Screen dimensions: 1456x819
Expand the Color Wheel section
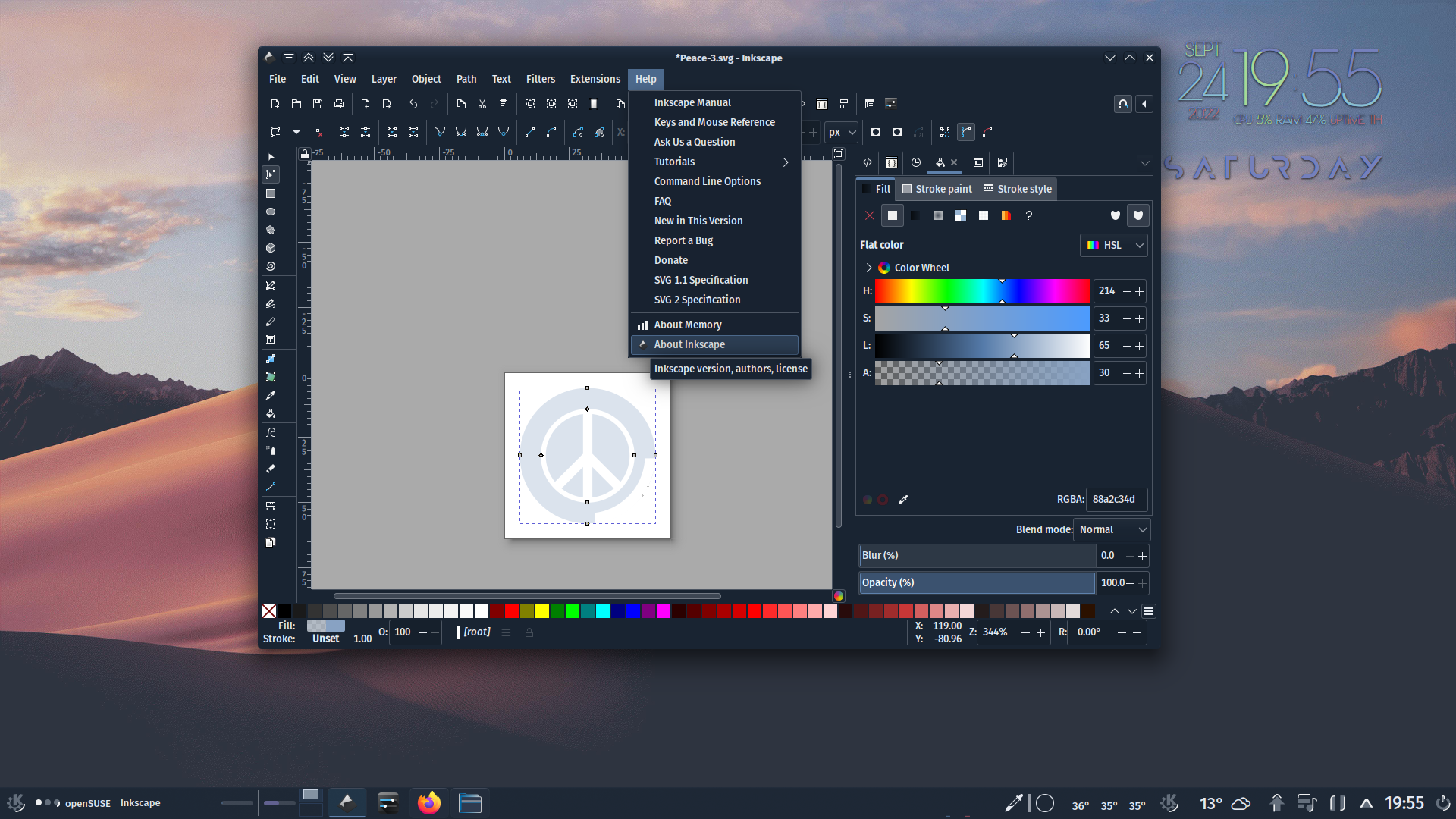pos(869,268)
